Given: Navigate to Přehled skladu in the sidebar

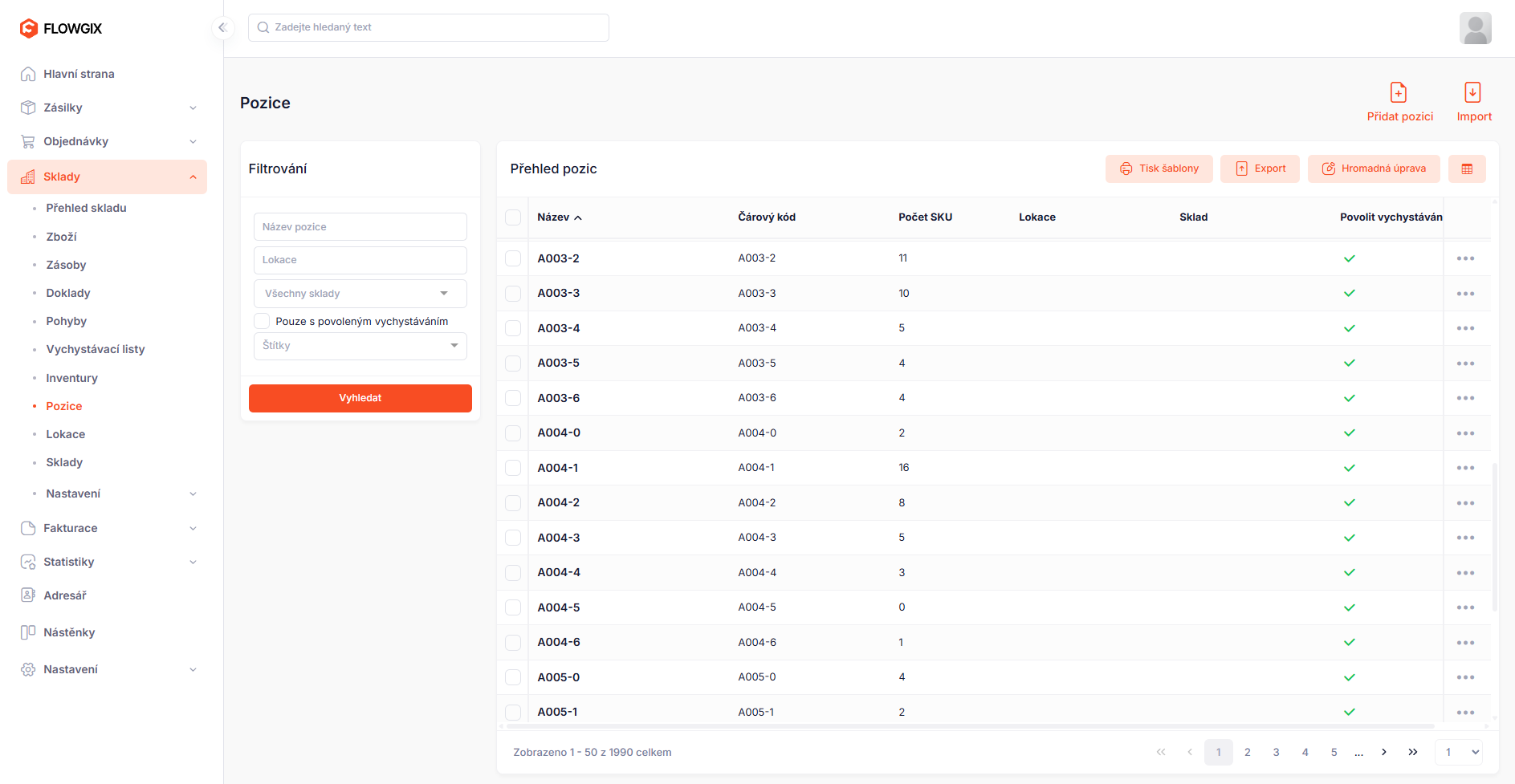Looking at the screenshot, I should tap(86, 208).
